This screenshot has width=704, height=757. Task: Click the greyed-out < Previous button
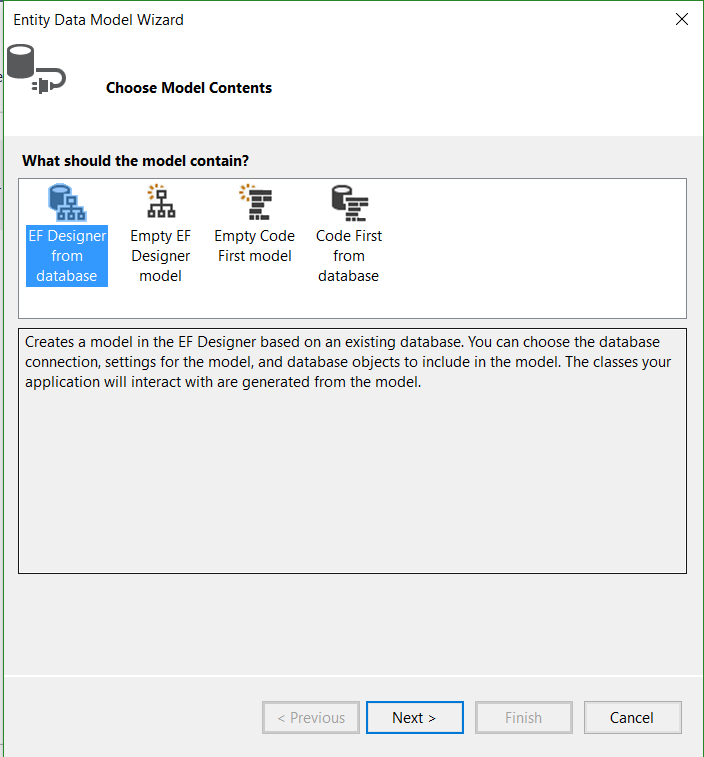pyautogui.click(x=311, y=717)
